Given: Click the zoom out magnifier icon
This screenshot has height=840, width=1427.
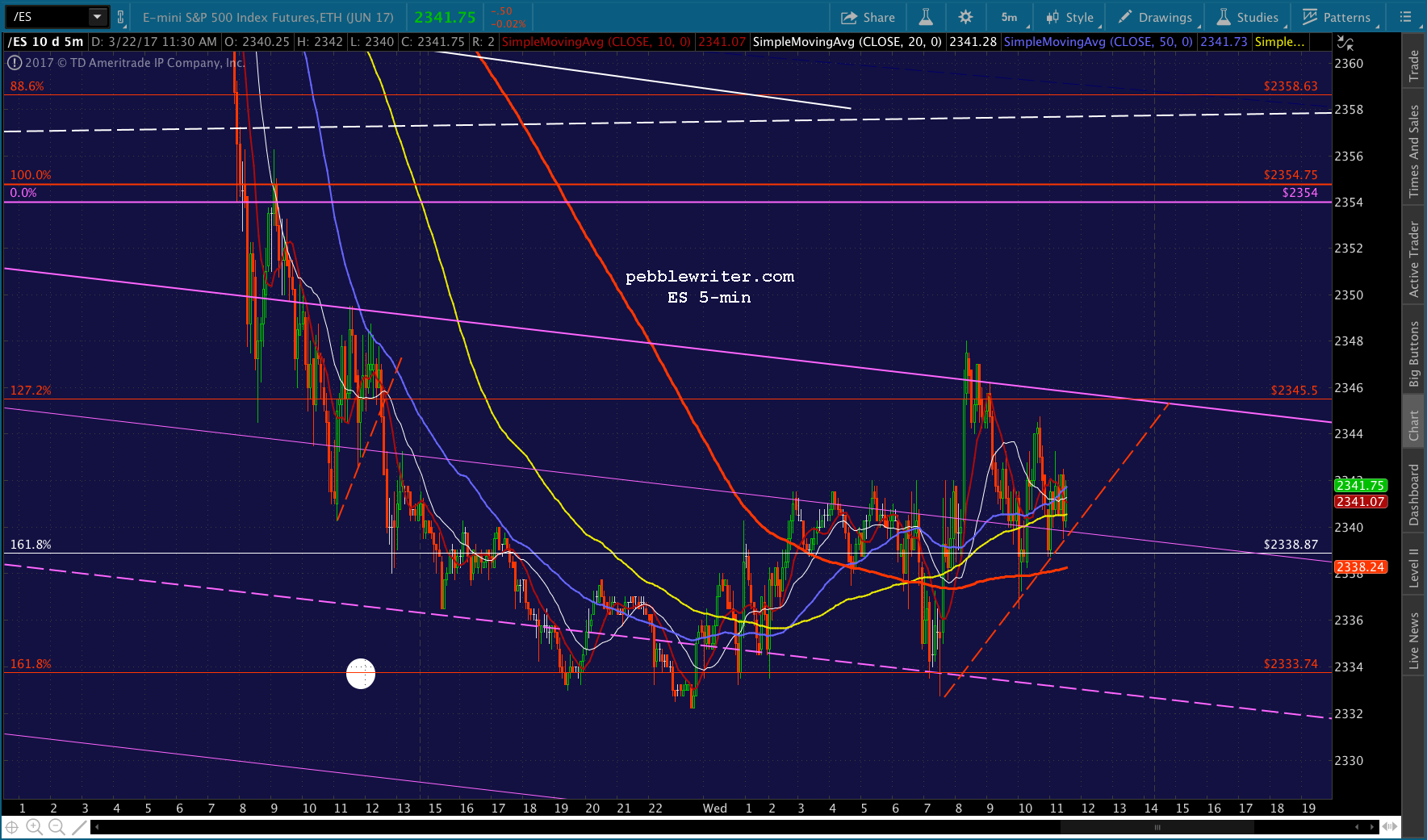Looking at the screenshot, I should [x=56, y=827].
